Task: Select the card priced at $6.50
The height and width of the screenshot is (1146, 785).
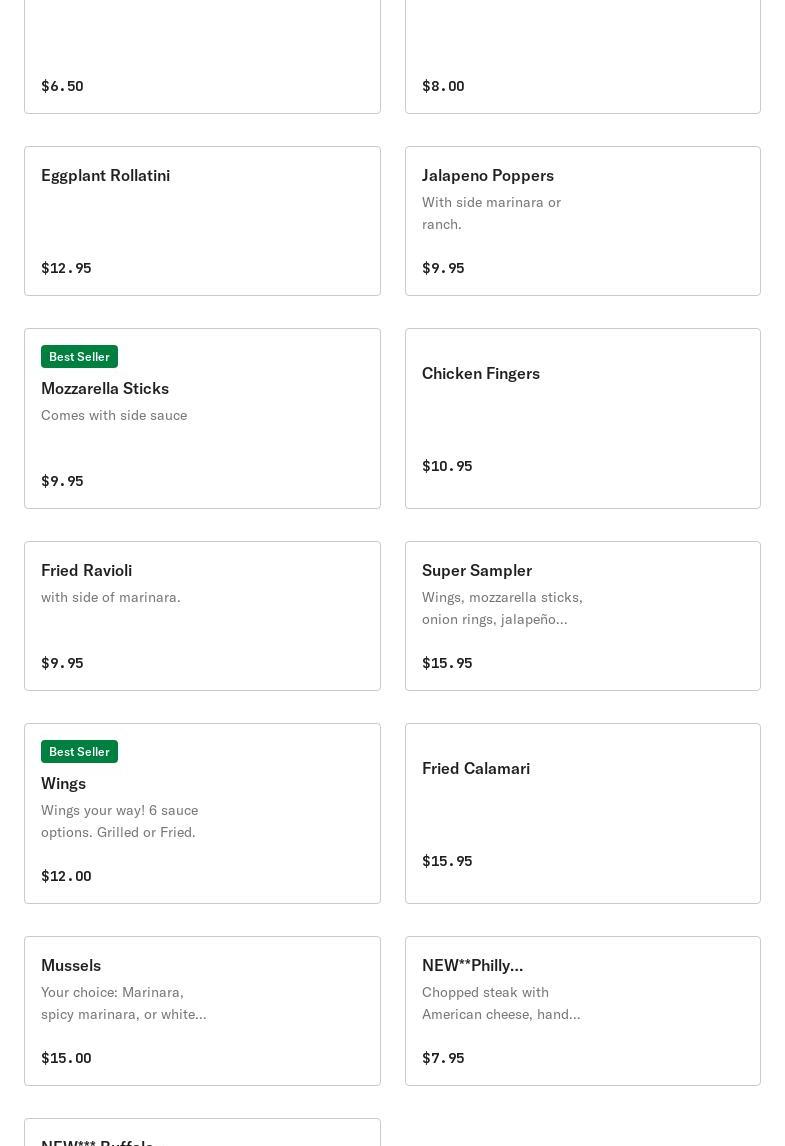Action: 202,57
